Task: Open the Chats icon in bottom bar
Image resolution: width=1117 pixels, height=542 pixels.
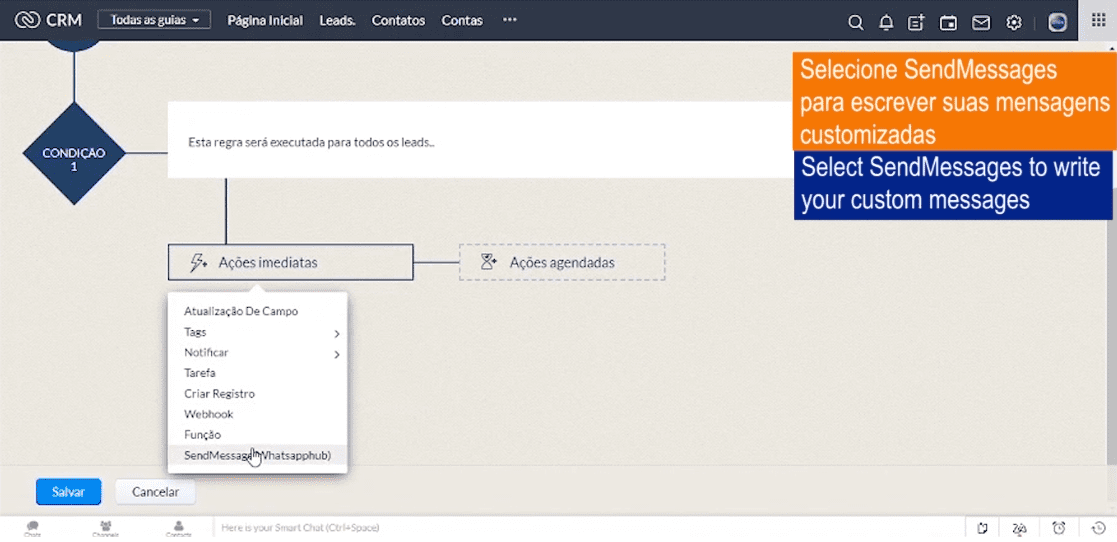Action: (x=33, y=528)
